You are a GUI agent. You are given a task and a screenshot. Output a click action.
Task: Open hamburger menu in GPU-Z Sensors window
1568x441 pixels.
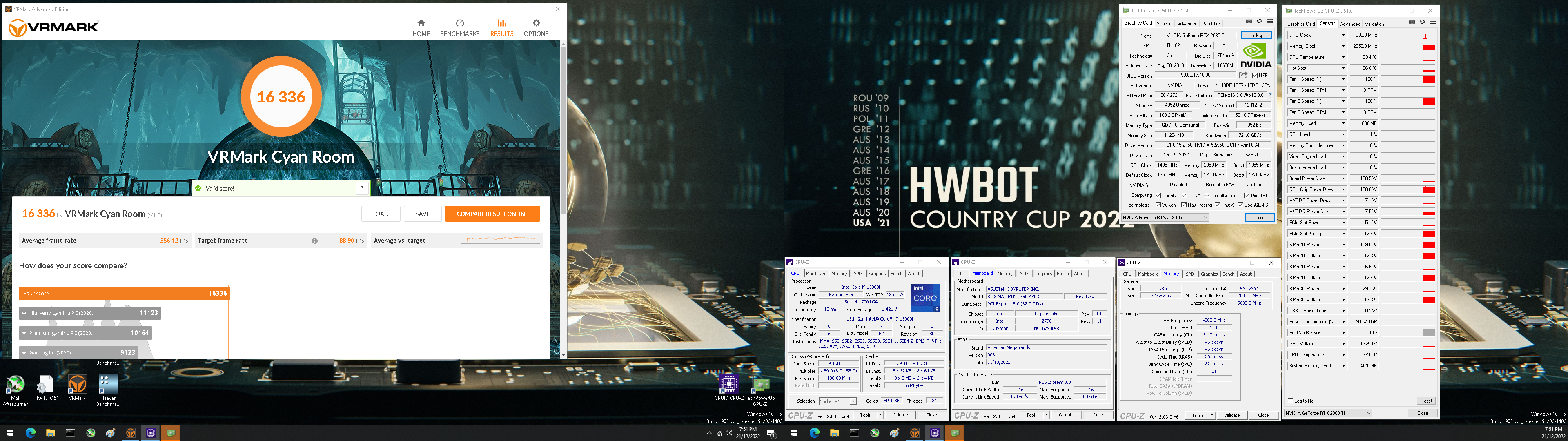[1433, 22]
